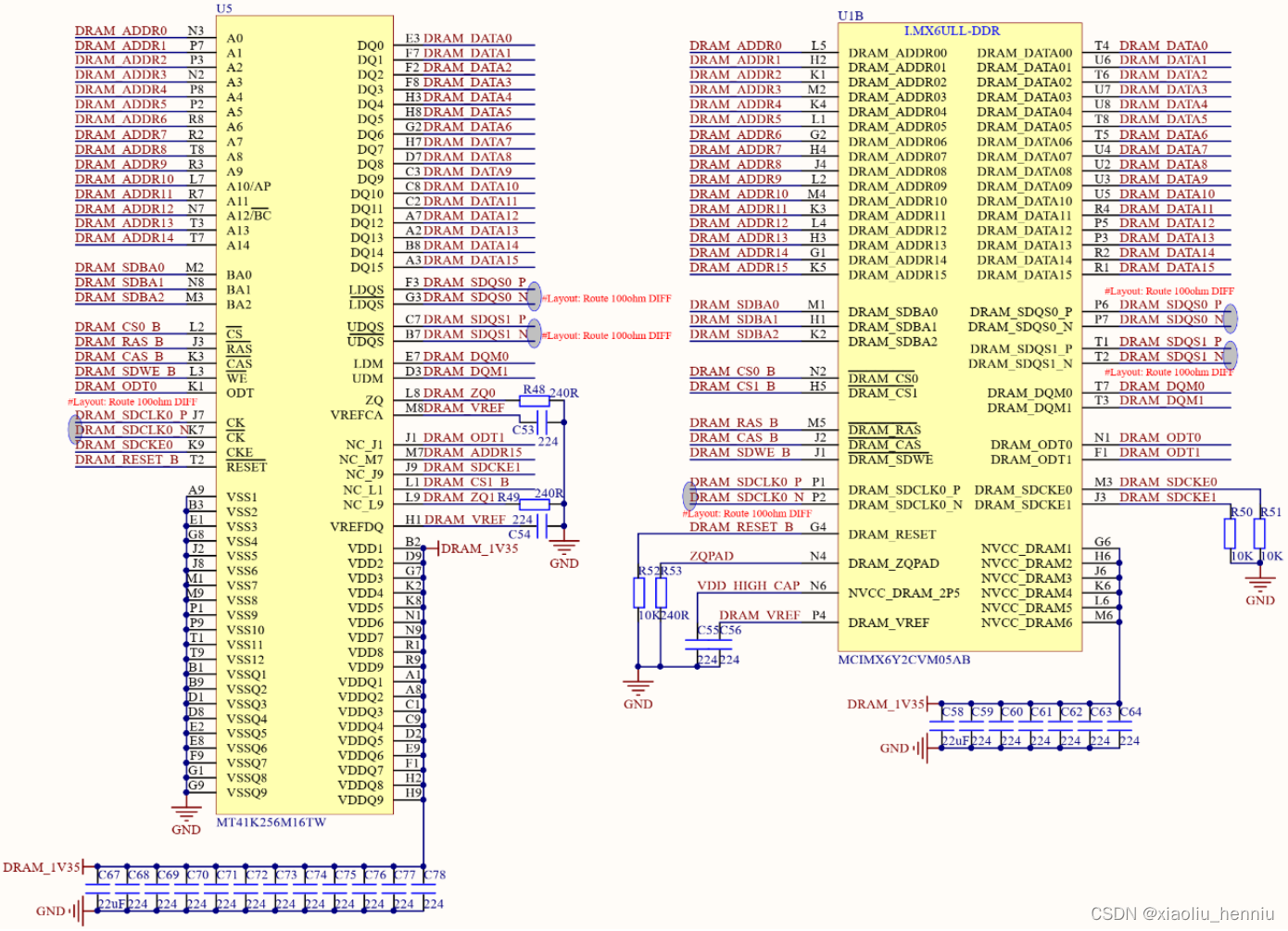Select the DRAM_SDQS1_N pair marker on U1B

(x=1229, y=356)
